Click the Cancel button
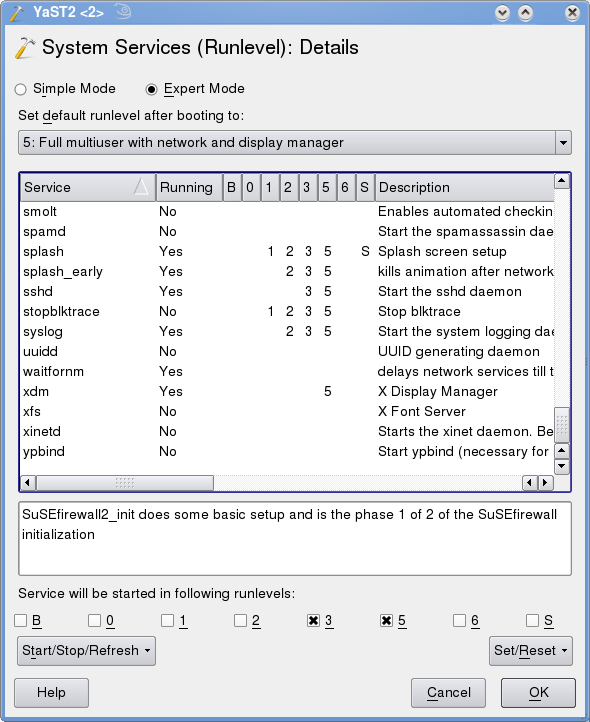 (x=449, y=693)
